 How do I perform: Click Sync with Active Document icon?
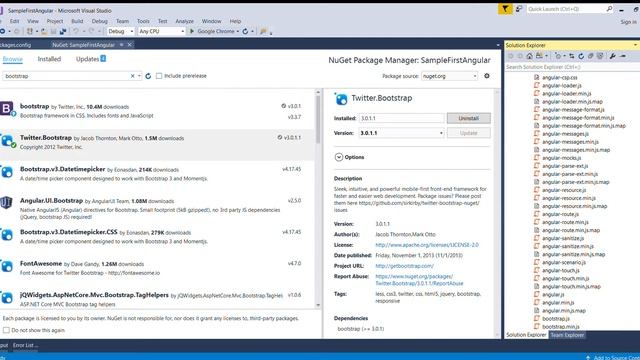click(x=571, y=56)
